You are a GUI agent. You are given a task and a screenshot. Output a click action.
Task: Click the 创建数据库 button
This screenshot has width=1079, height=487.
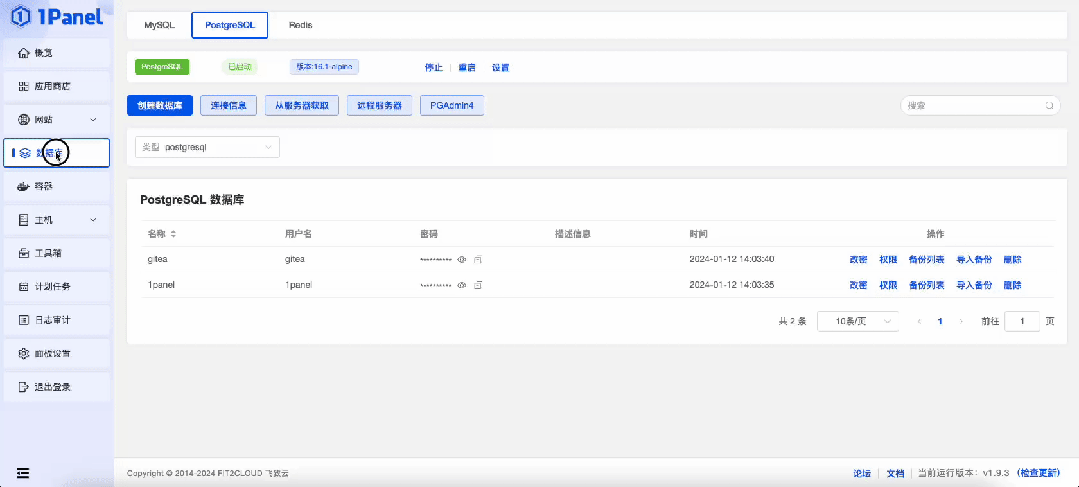point(160,106)
